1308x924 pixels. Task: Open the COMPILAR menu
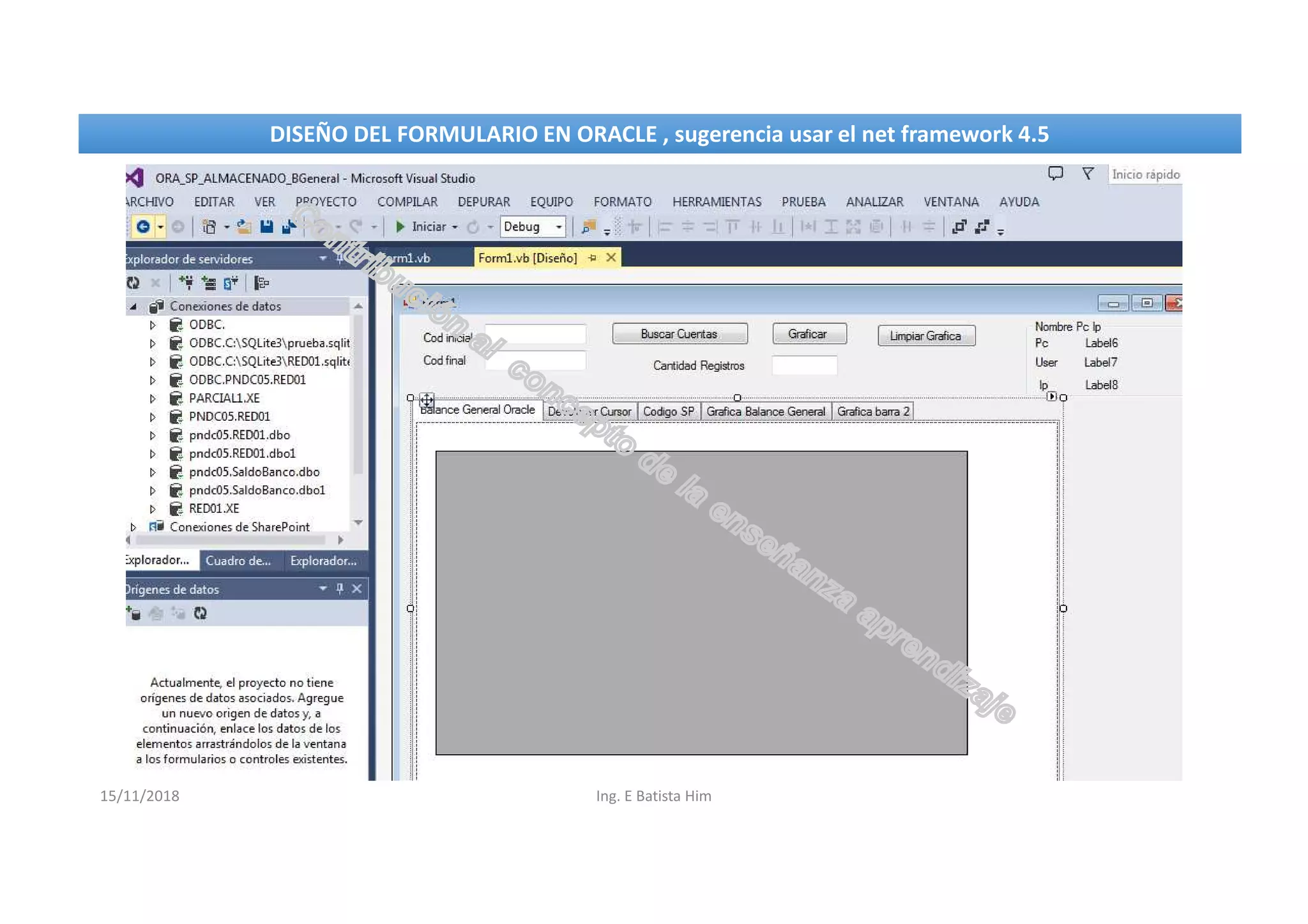click(x=407, y=202)
